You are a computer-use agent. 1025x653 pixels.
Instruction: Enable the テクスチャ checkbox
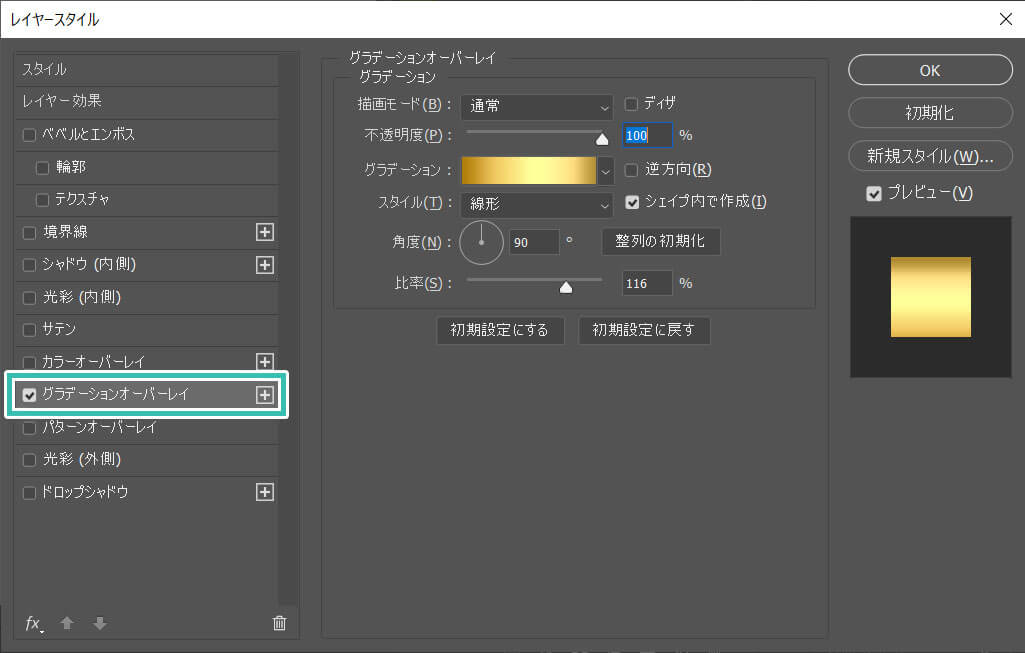[x=42, y=200]
